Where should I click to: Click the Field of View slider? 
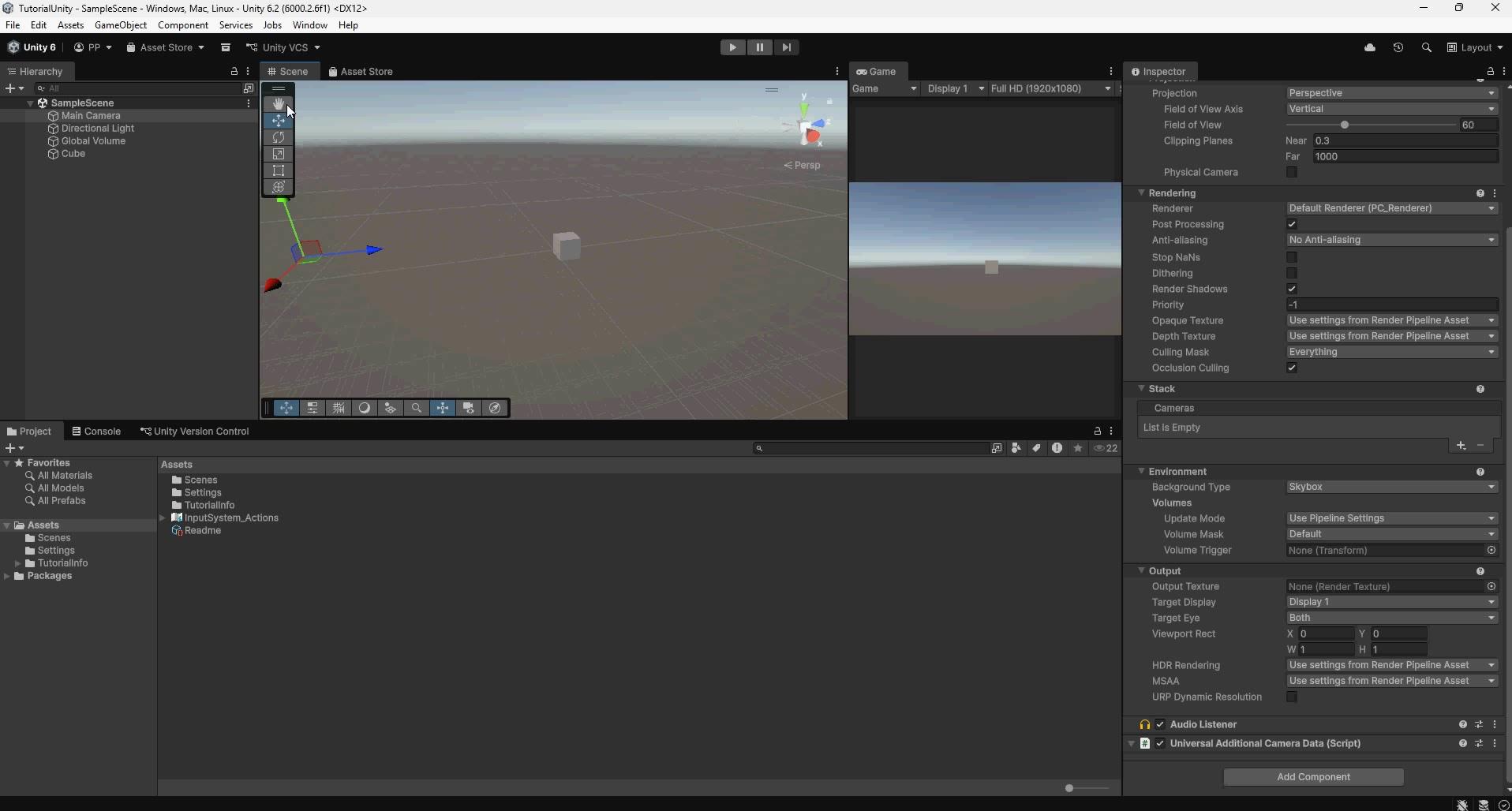pos(1371,125)
